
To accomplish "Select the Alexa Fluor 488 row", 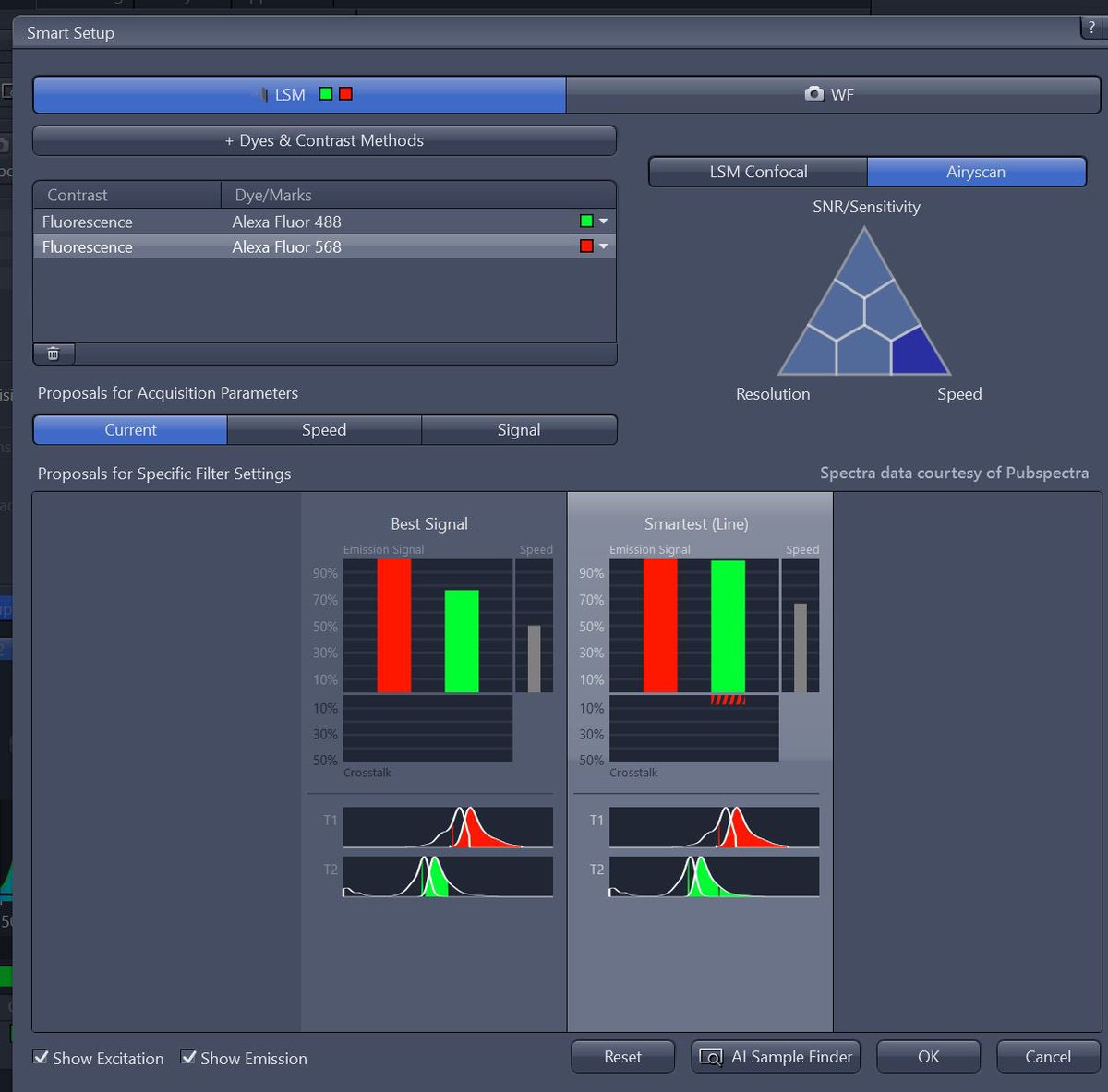I will (324, 222).
